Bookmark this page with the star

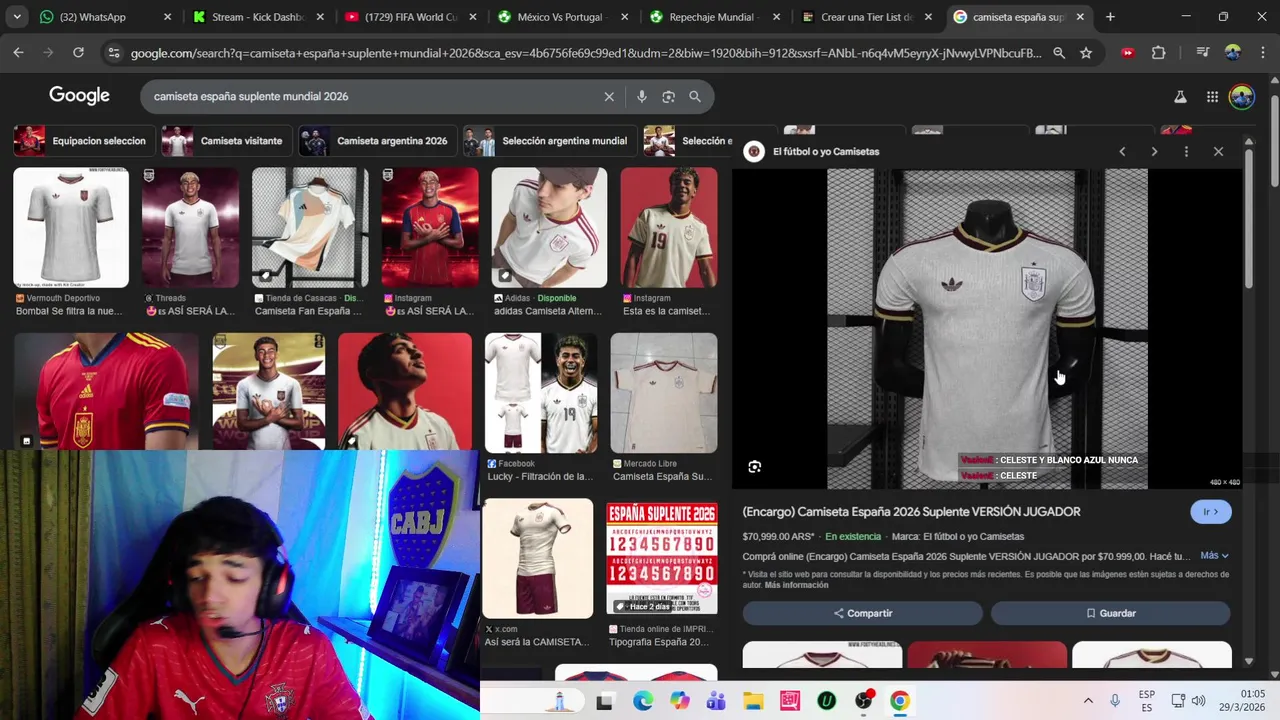[x=1086, y=53]
